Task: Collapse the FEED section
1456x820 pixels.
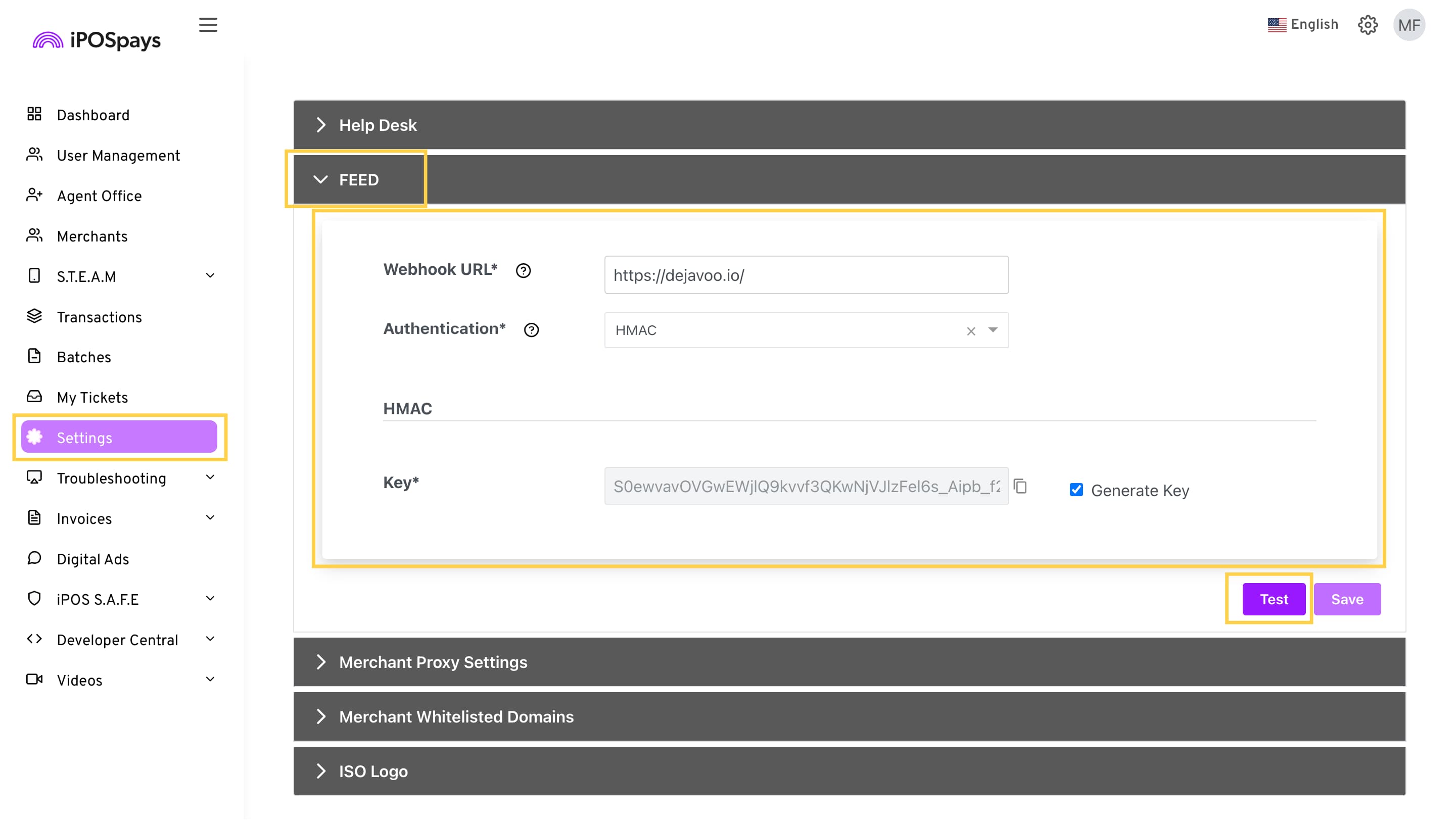Action: click(x=850, y=180)
